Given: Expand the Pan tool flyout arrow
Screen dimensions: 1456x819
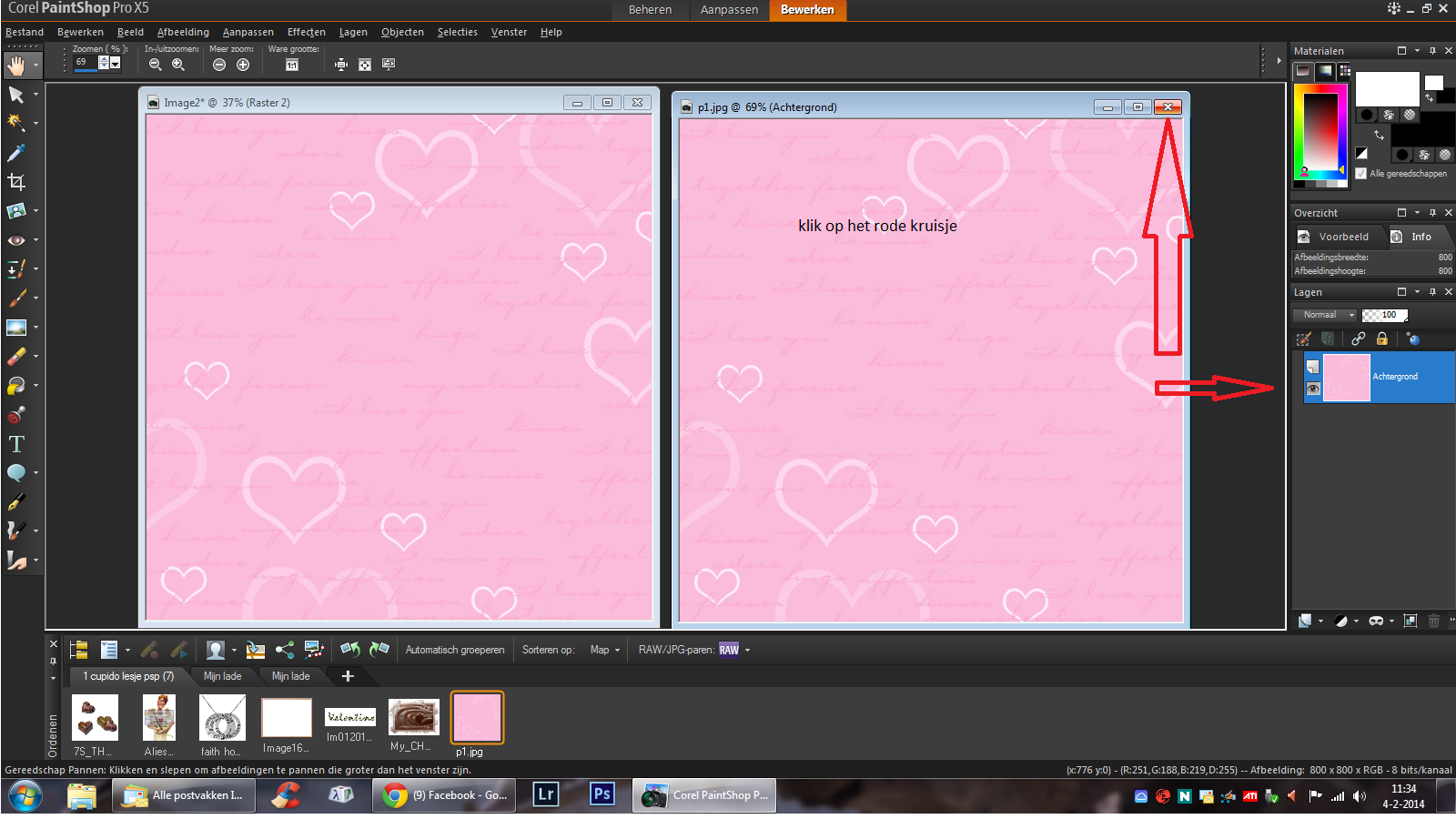Looking at the screenshot, I should tap(35, 66).
